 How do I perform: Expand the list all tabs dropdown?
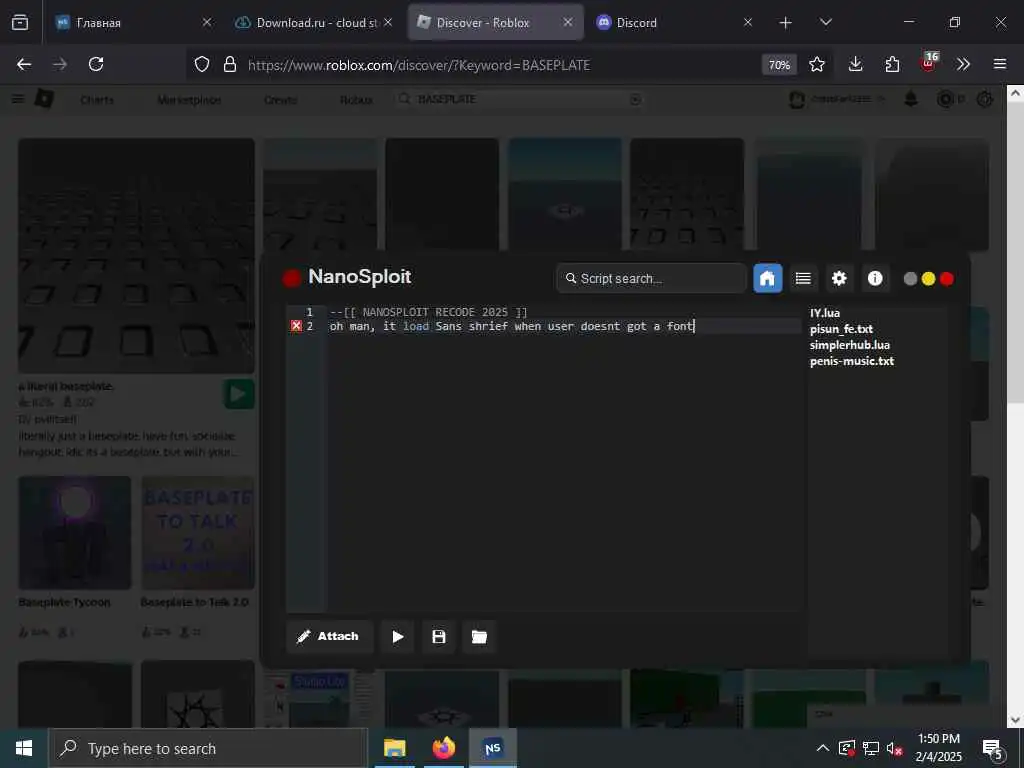click(x=826, y=23)
